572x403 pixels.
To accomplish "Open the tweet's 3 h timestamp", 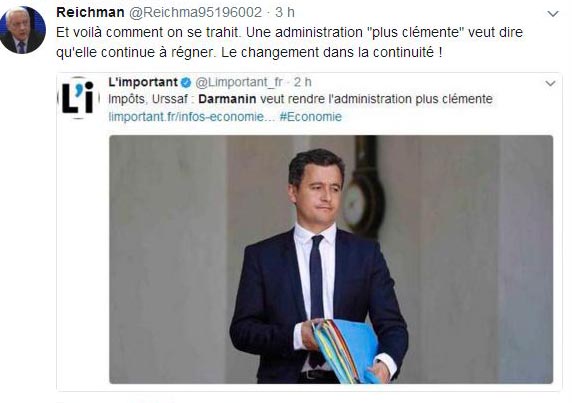I will (285, 12).
